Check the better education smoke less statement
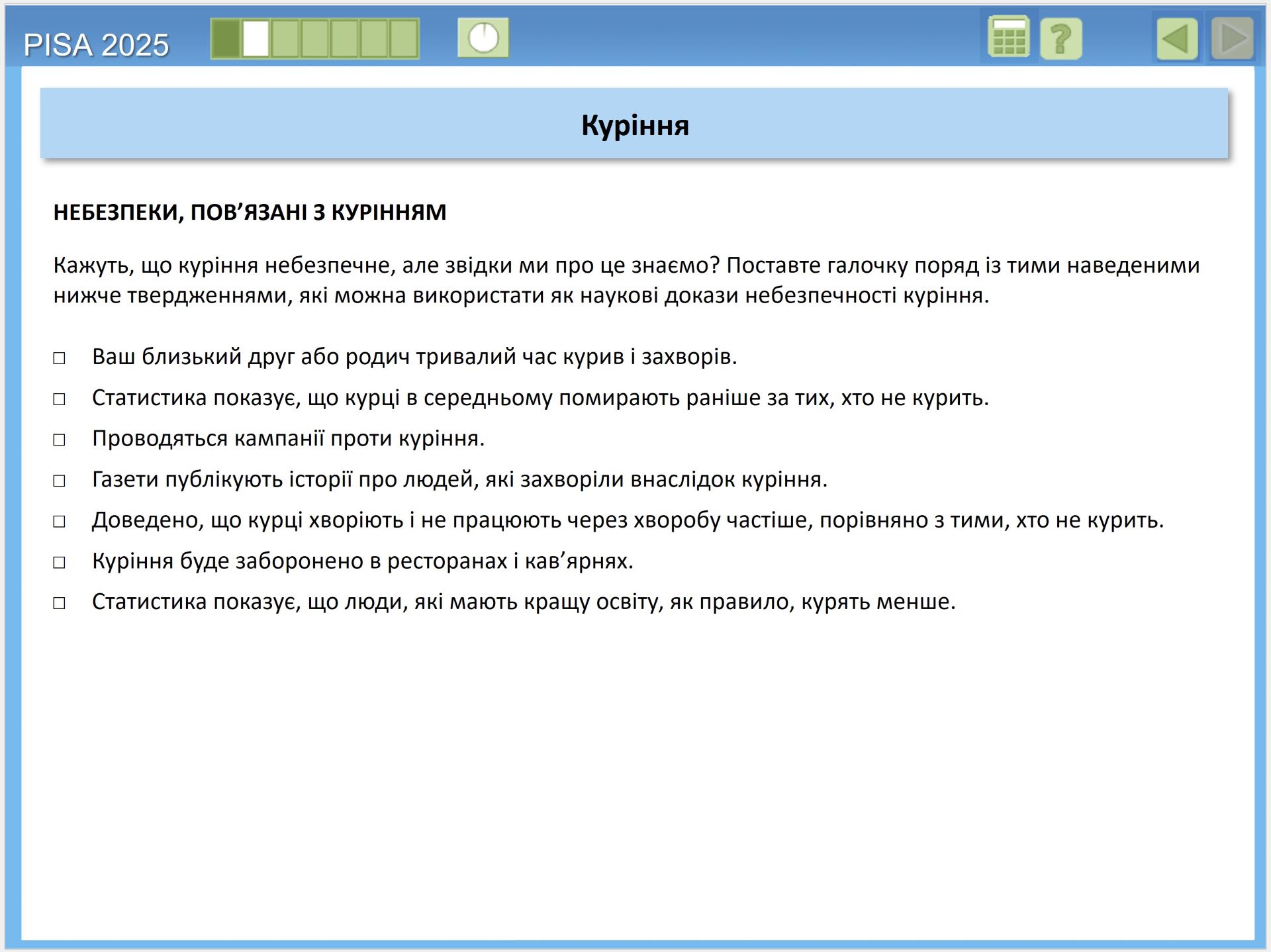 pos(60,603)
